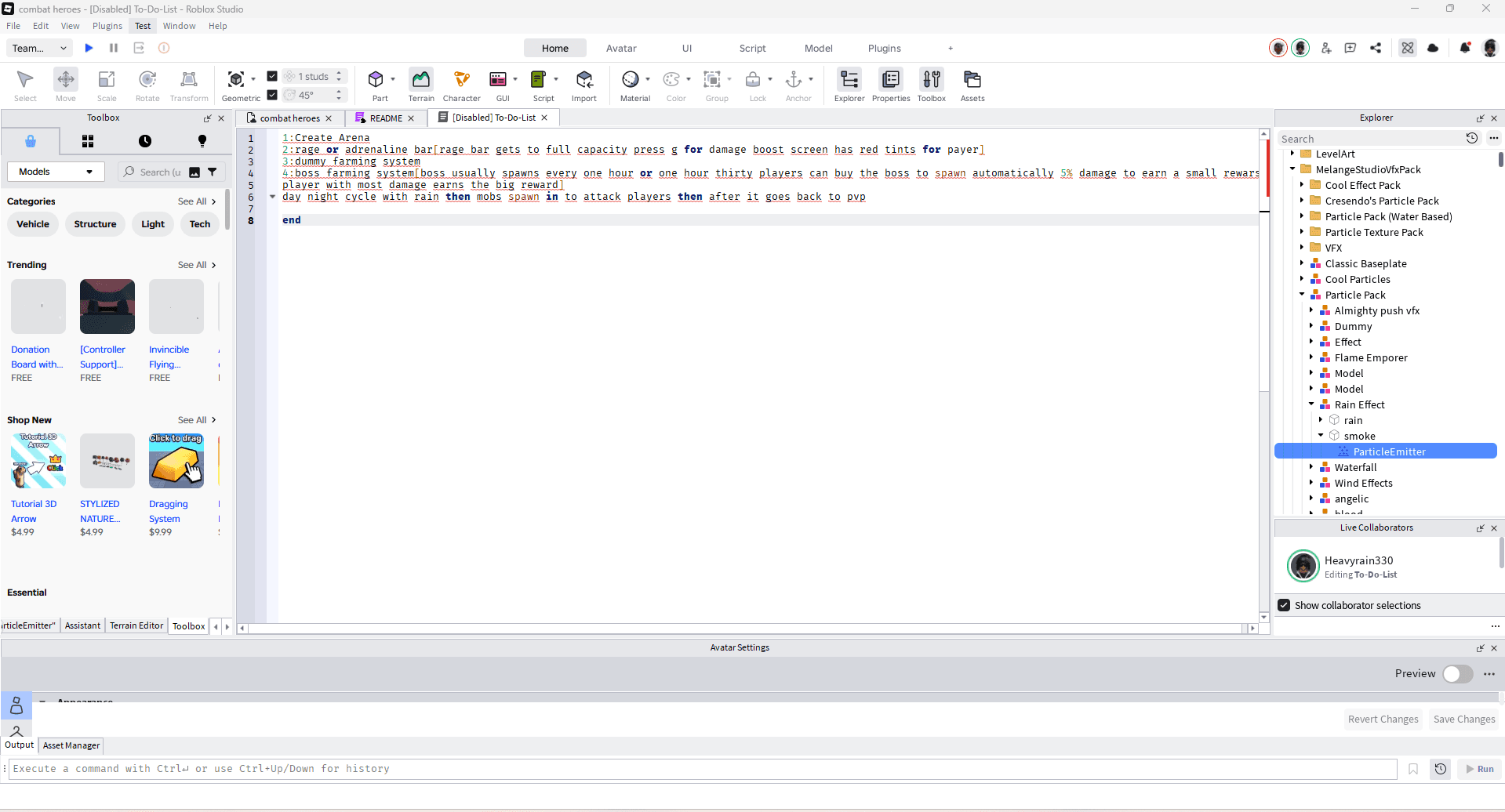Click the command bar input field
The width and height of the screenshot is (1505, 812).
703,769
